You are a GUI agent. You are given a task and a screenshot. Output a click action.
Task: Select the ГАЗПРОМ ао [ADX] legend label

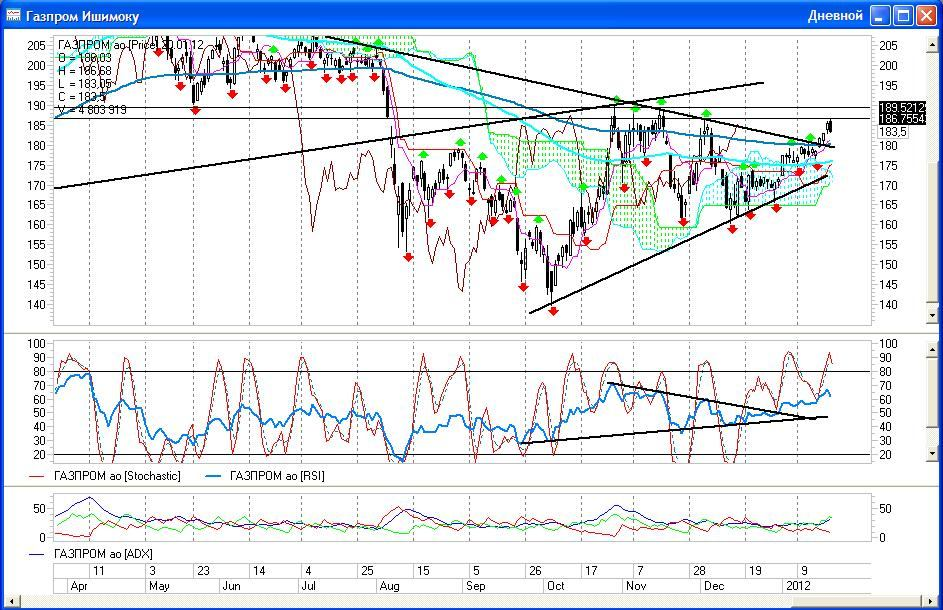[103, 553]
